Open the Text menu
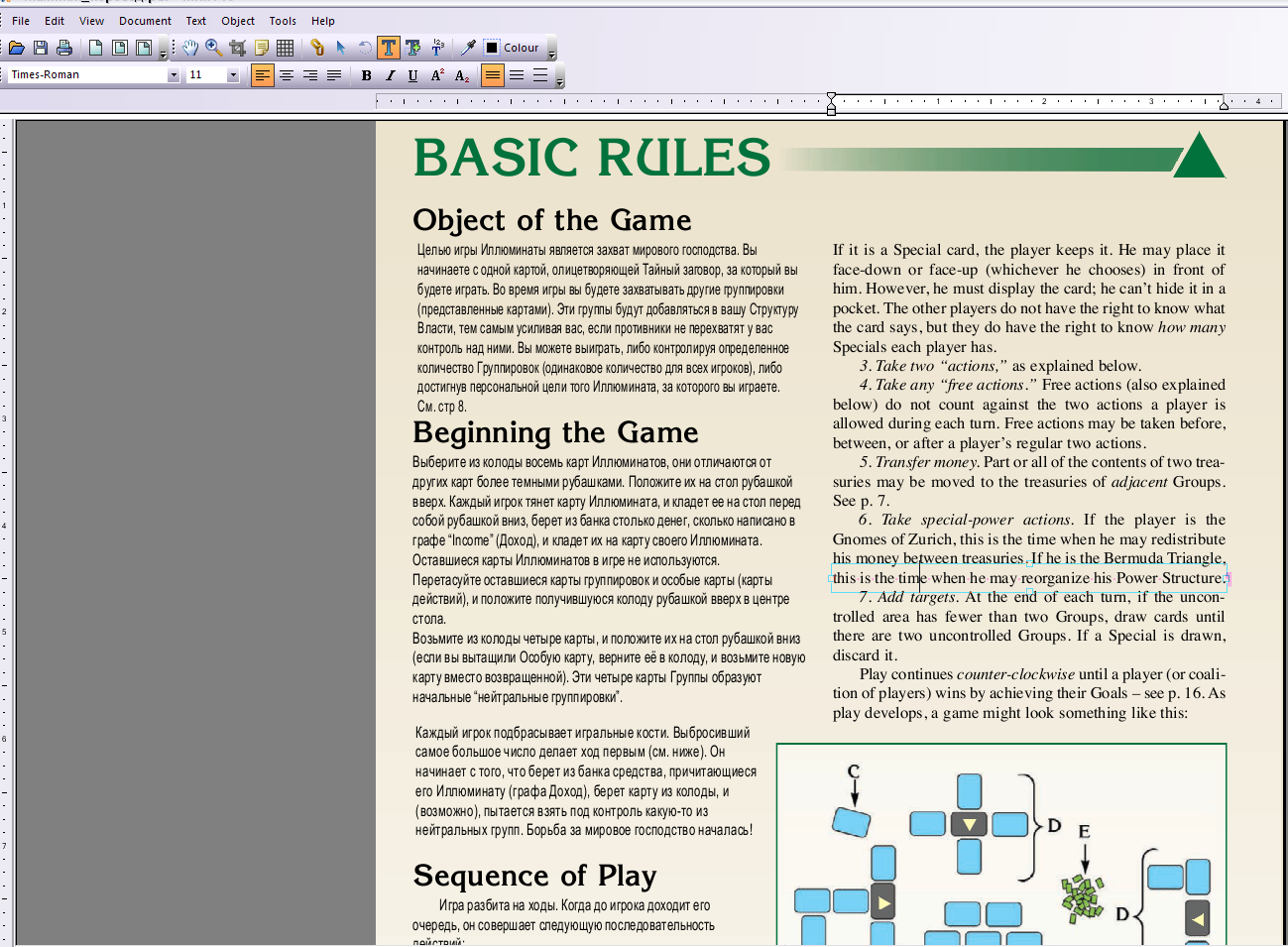This screenshot has height=947, width=1288. (x=196, y=21)
